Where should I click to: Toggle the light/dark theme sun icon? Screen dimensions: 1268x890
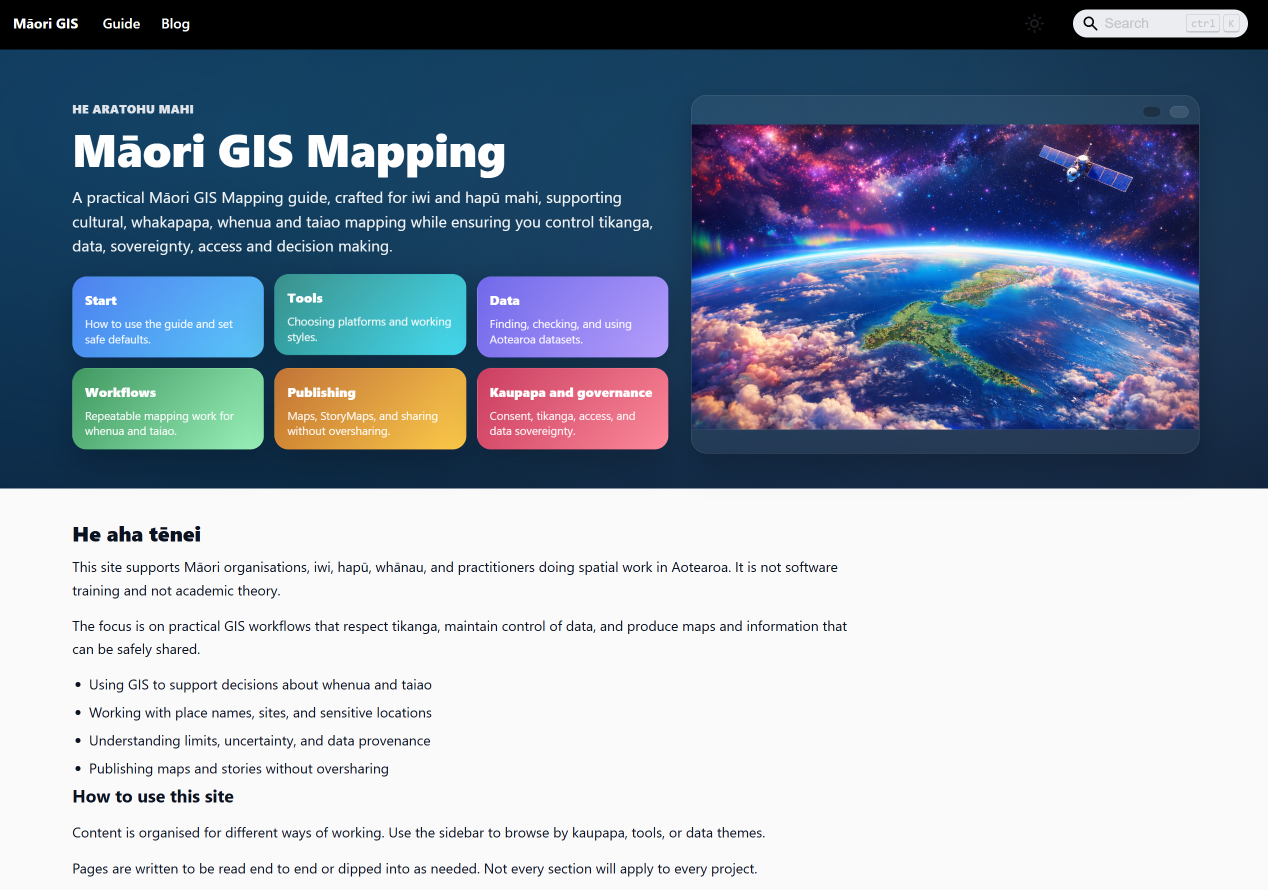[1034, 23]
